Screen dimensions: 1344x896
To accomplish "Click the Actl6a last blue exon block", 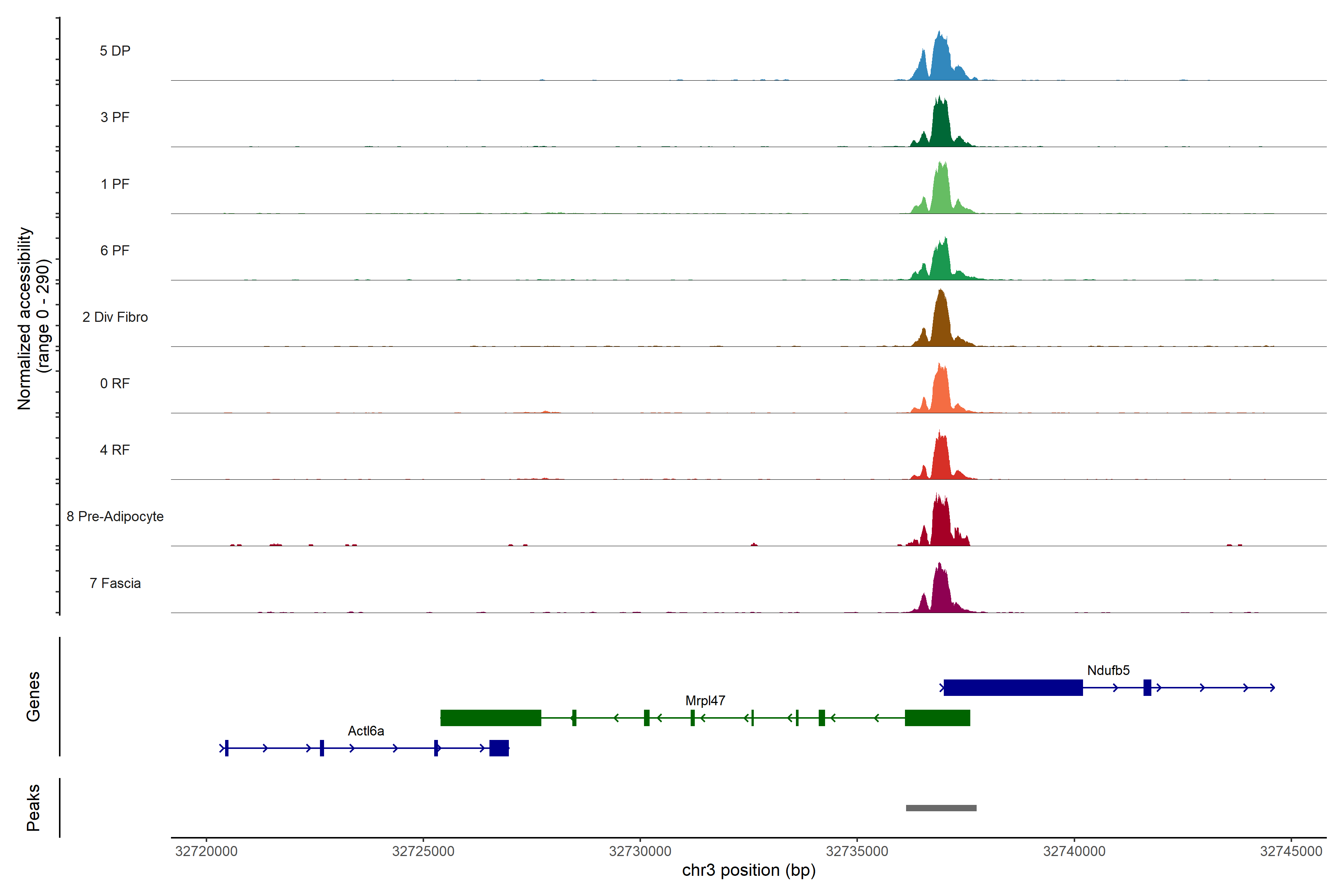I will pyautogui.click(x=499, y=748).
